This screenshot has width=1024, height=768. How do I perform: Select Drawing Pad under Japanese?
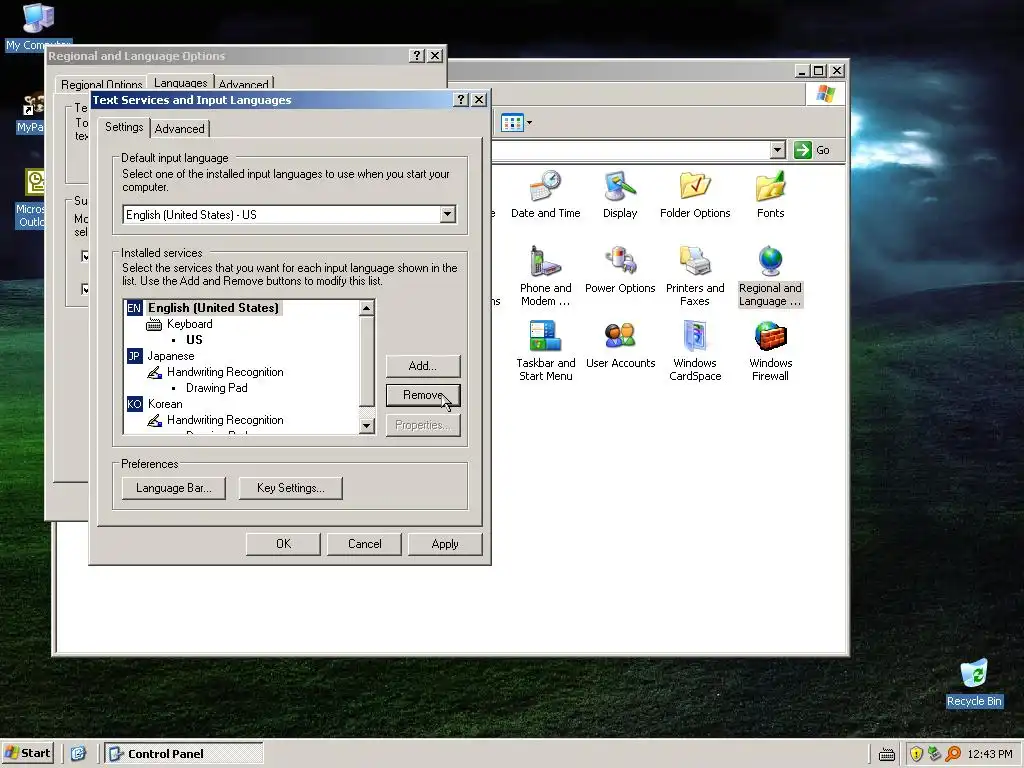pos(216,388)
